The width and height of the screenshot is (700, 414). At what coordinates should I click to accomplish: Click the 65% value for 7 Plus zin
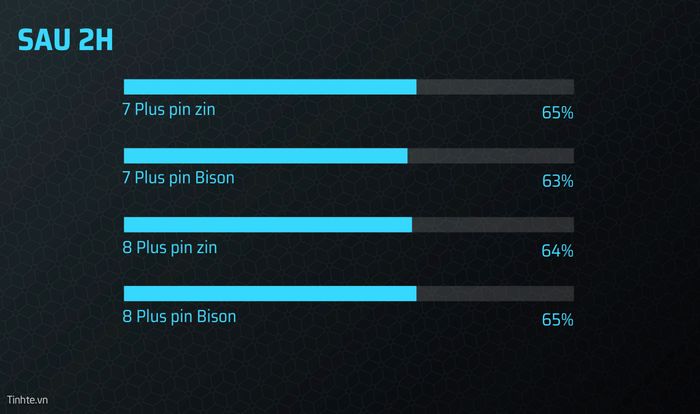[558, 113]
